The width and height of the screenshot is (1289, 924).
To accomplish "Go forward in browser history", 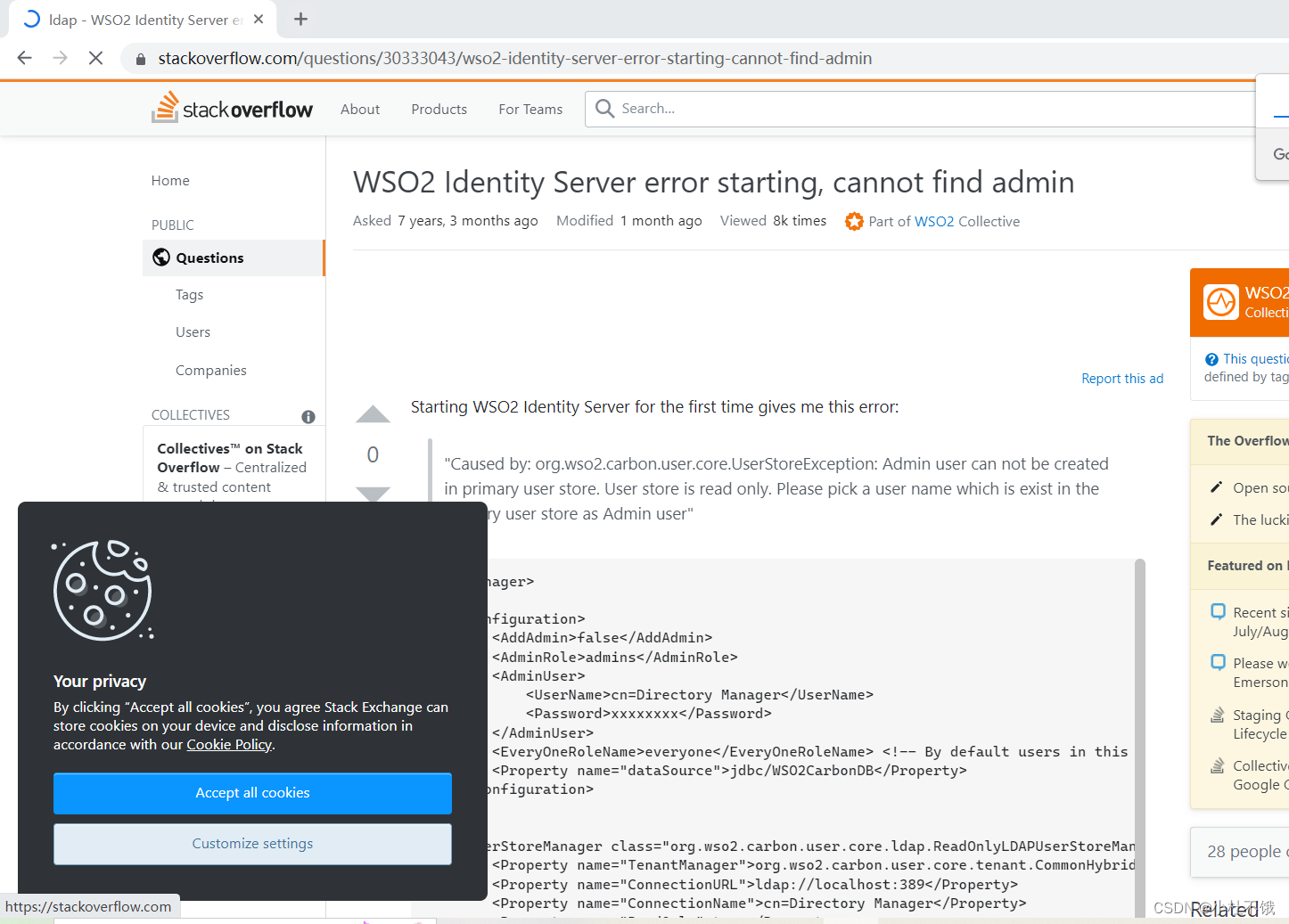I will tap(61, 58).
